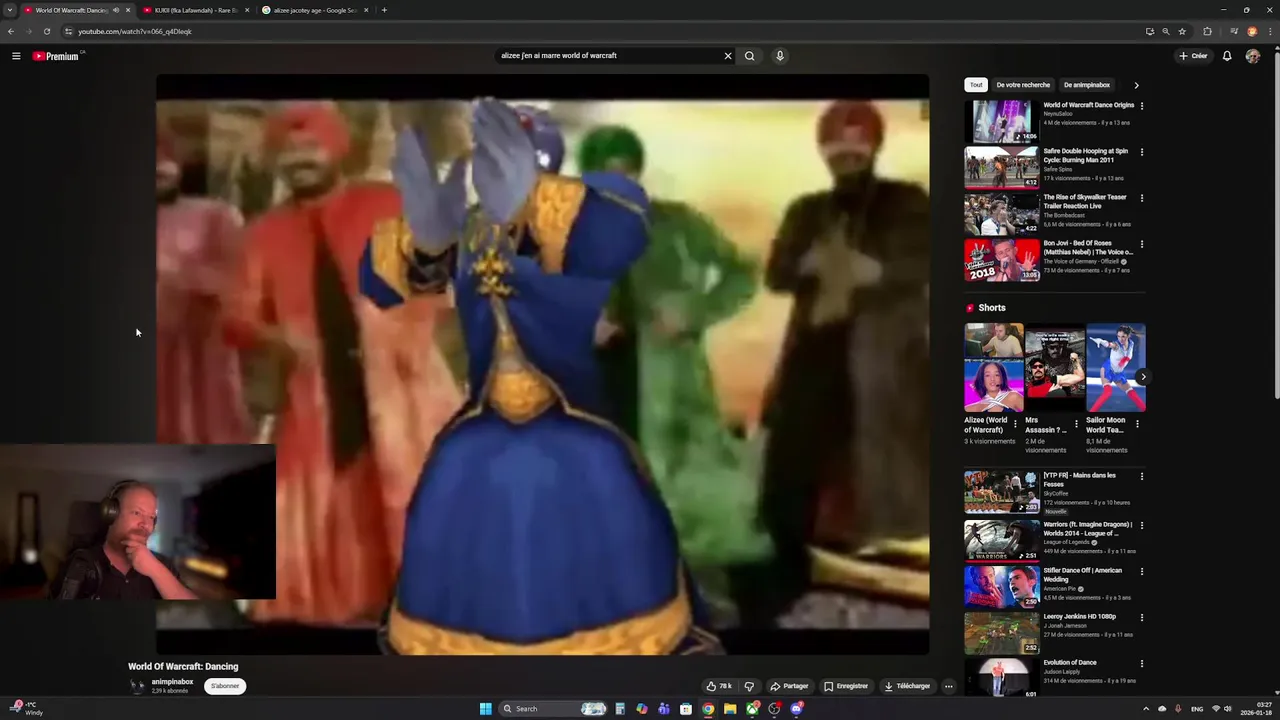Open the Bon Jovi Bed Of Roses thumbnail

coord(1002,259)
